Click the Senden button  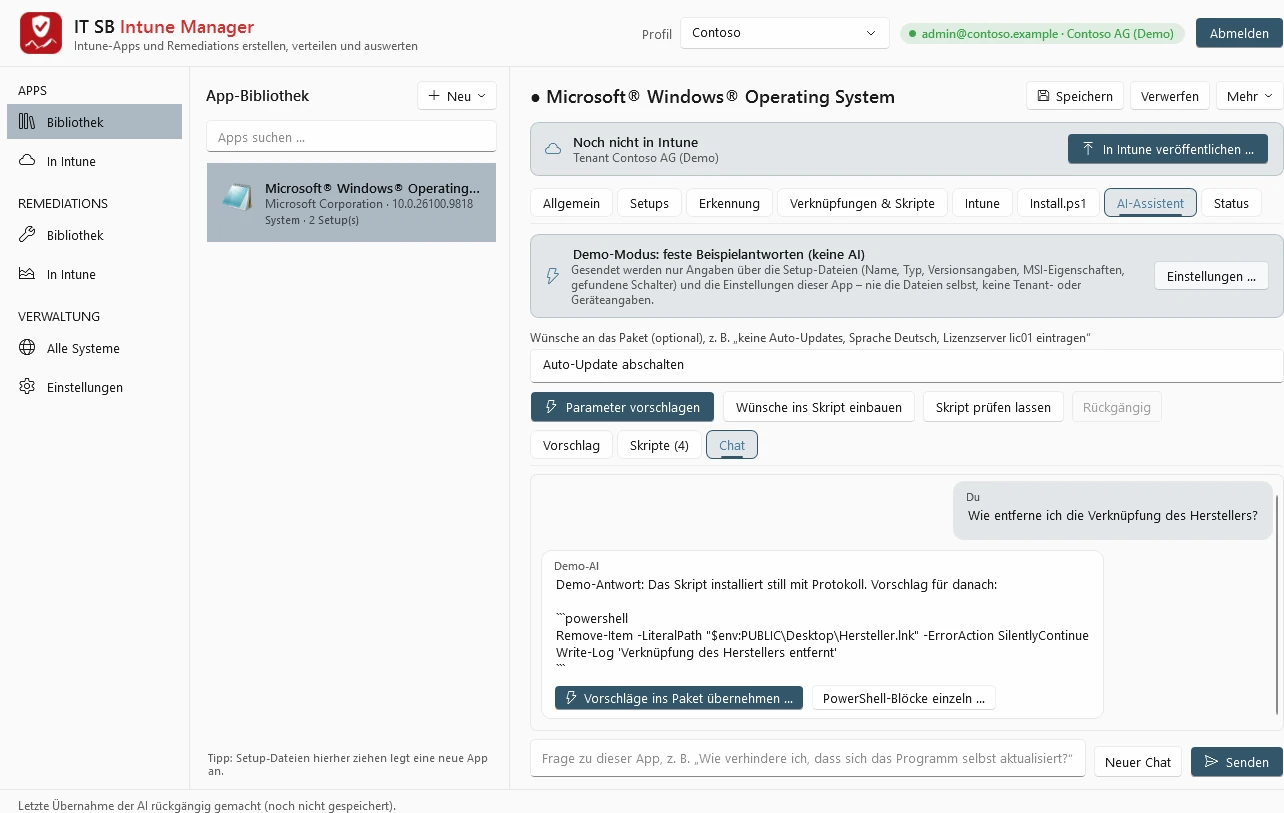(x=1237, y=762)
